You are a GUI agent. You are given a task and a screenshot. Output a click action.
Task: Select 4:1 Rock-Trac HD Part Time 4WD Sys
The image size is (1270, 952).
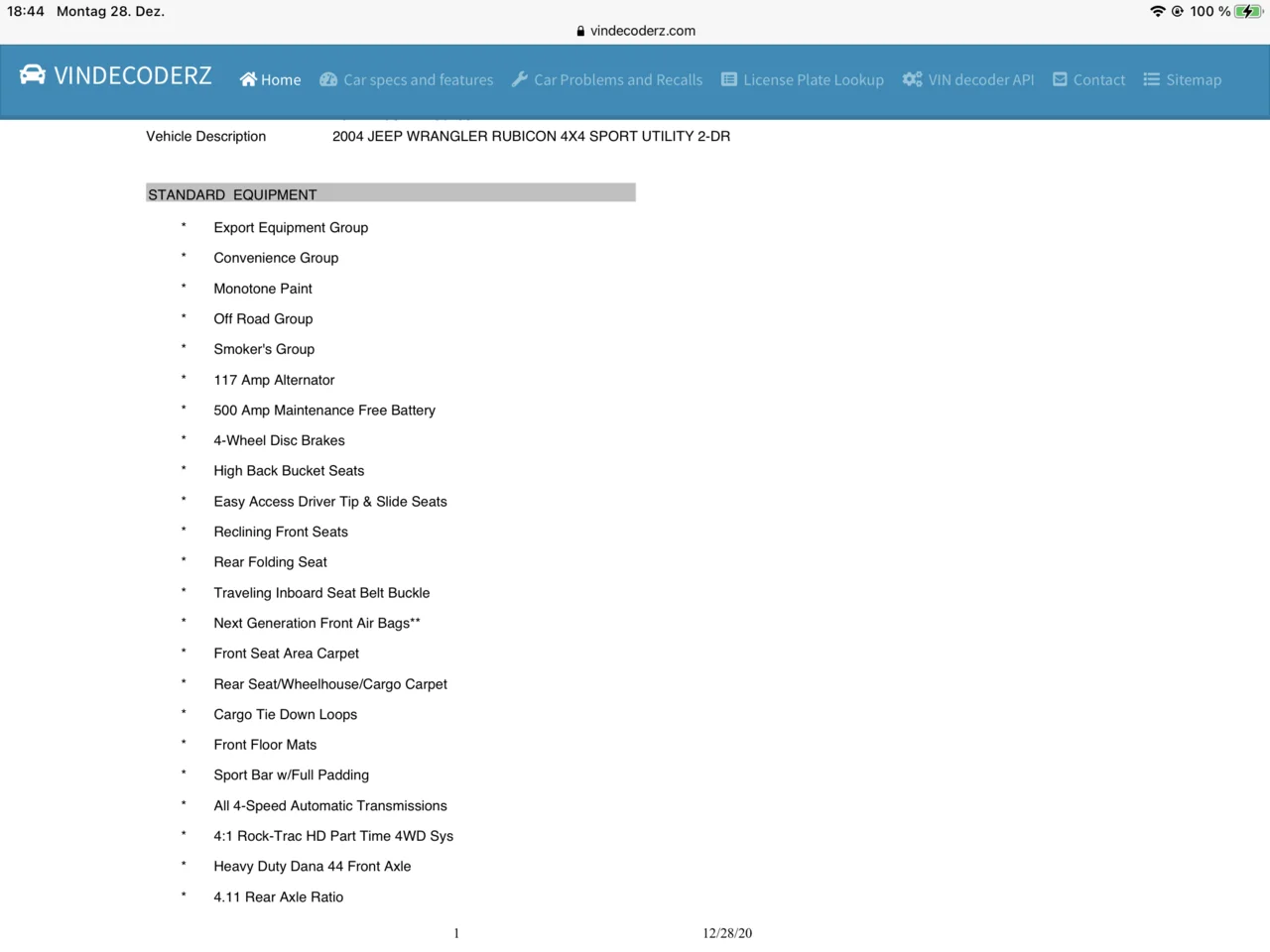333,836
